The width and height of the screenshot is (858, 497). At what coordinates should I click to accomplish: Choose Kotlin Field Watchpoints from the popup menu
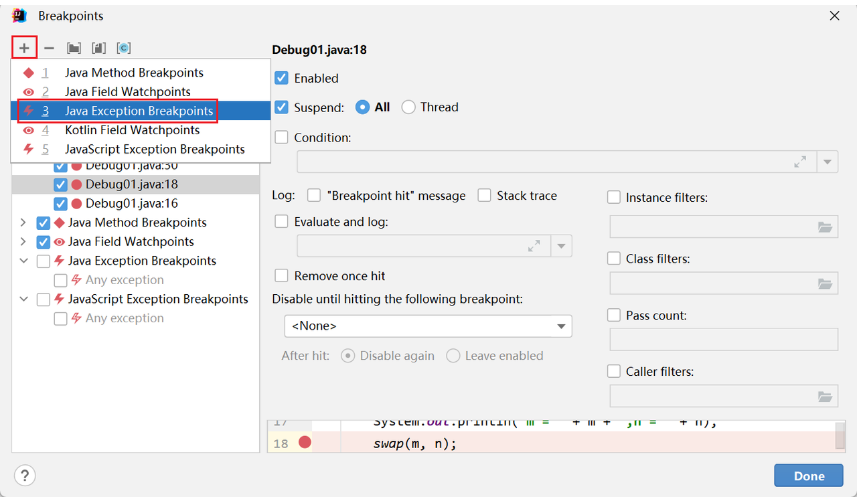(141, 130)
